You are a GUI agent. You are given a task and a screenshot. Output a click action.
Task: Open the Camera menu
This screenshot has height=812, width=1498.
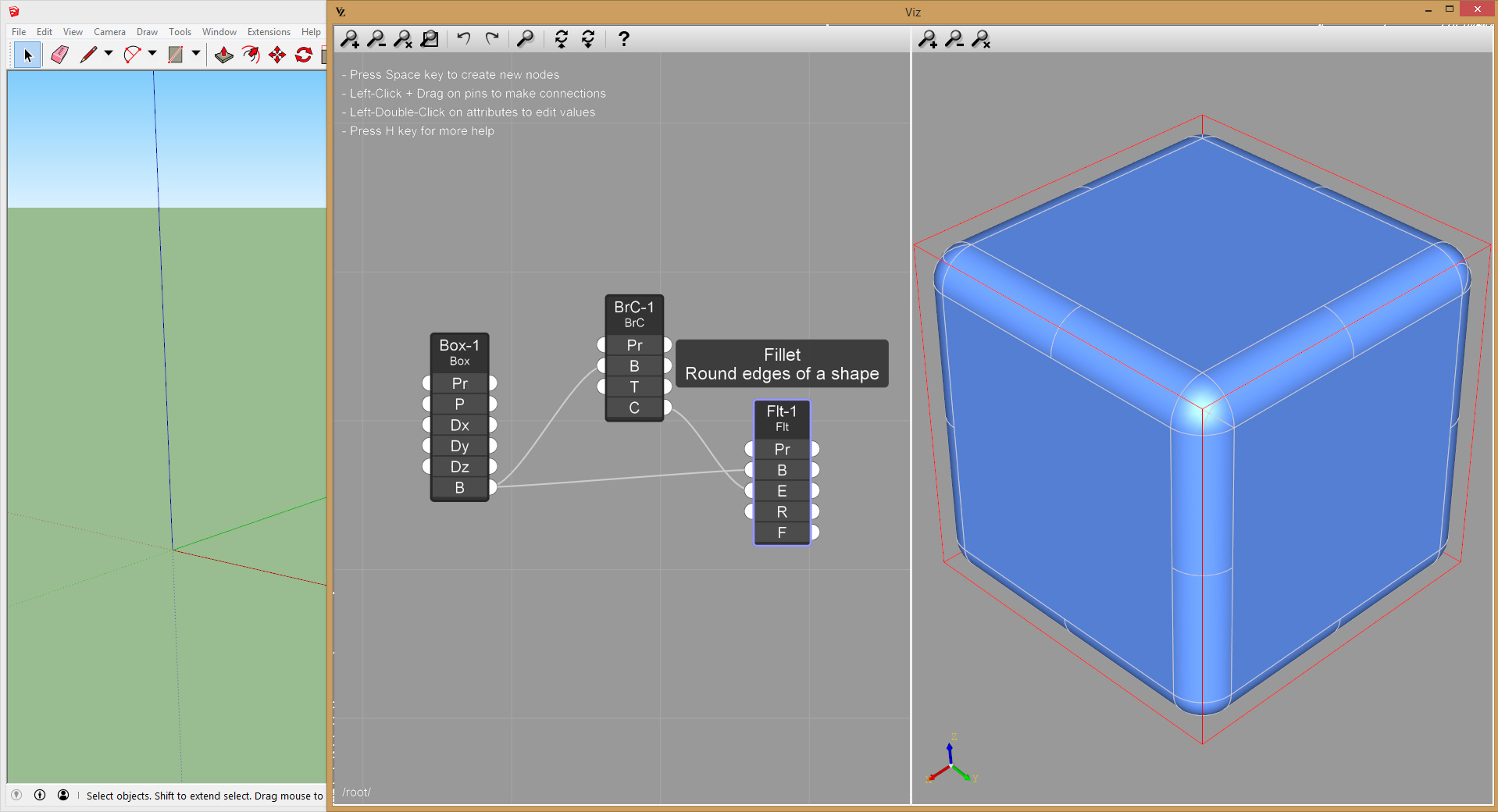(109, 32)
